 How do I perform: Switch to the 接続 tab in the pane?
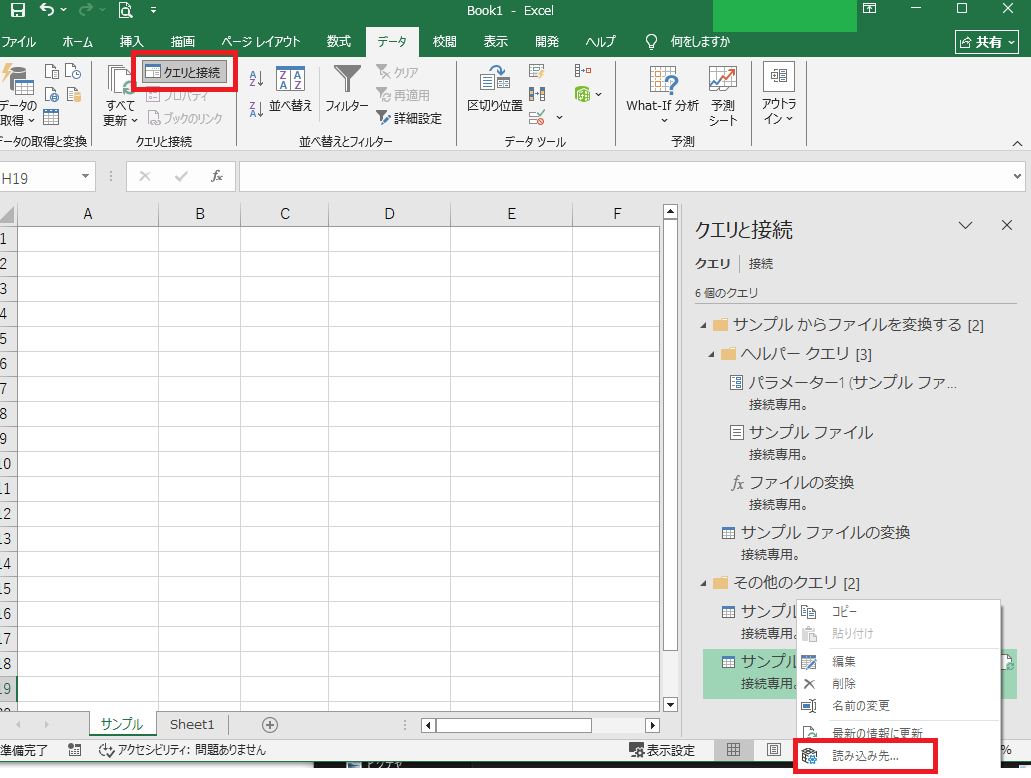(x=761, y=264)
